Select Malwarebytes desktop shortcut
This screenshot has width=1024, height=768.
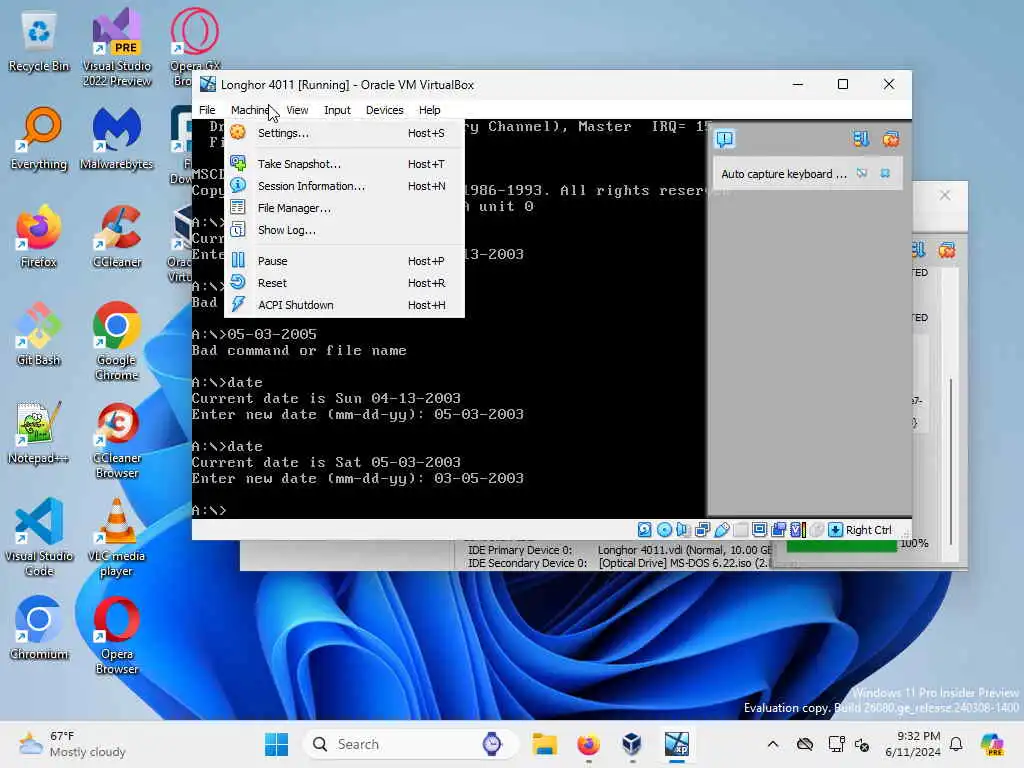click(x=117, y=140)
